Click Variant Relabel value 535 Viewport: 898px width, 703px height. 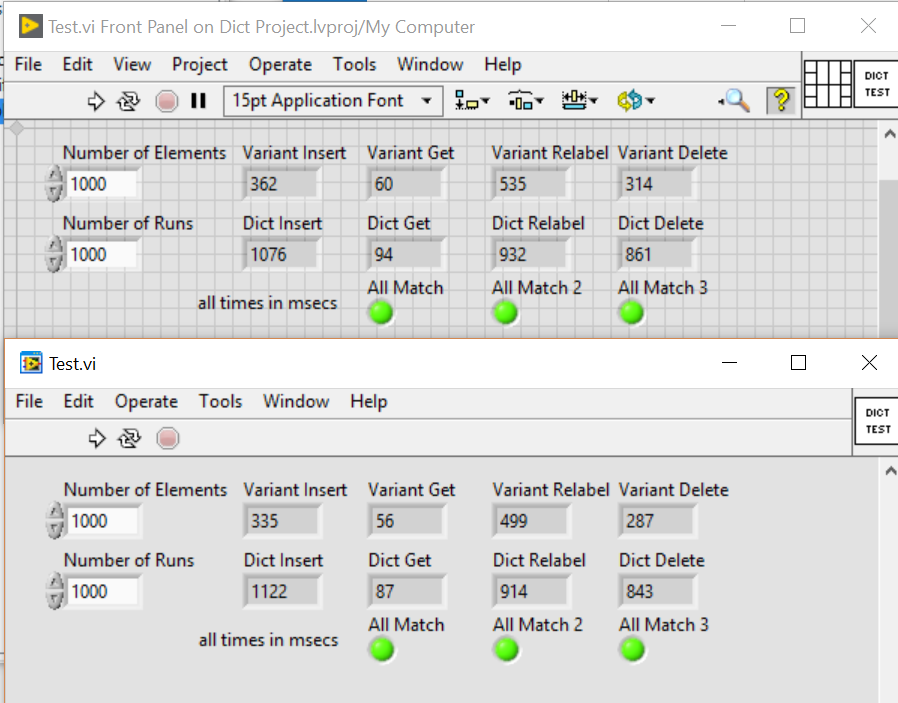(x=530, y=184)
